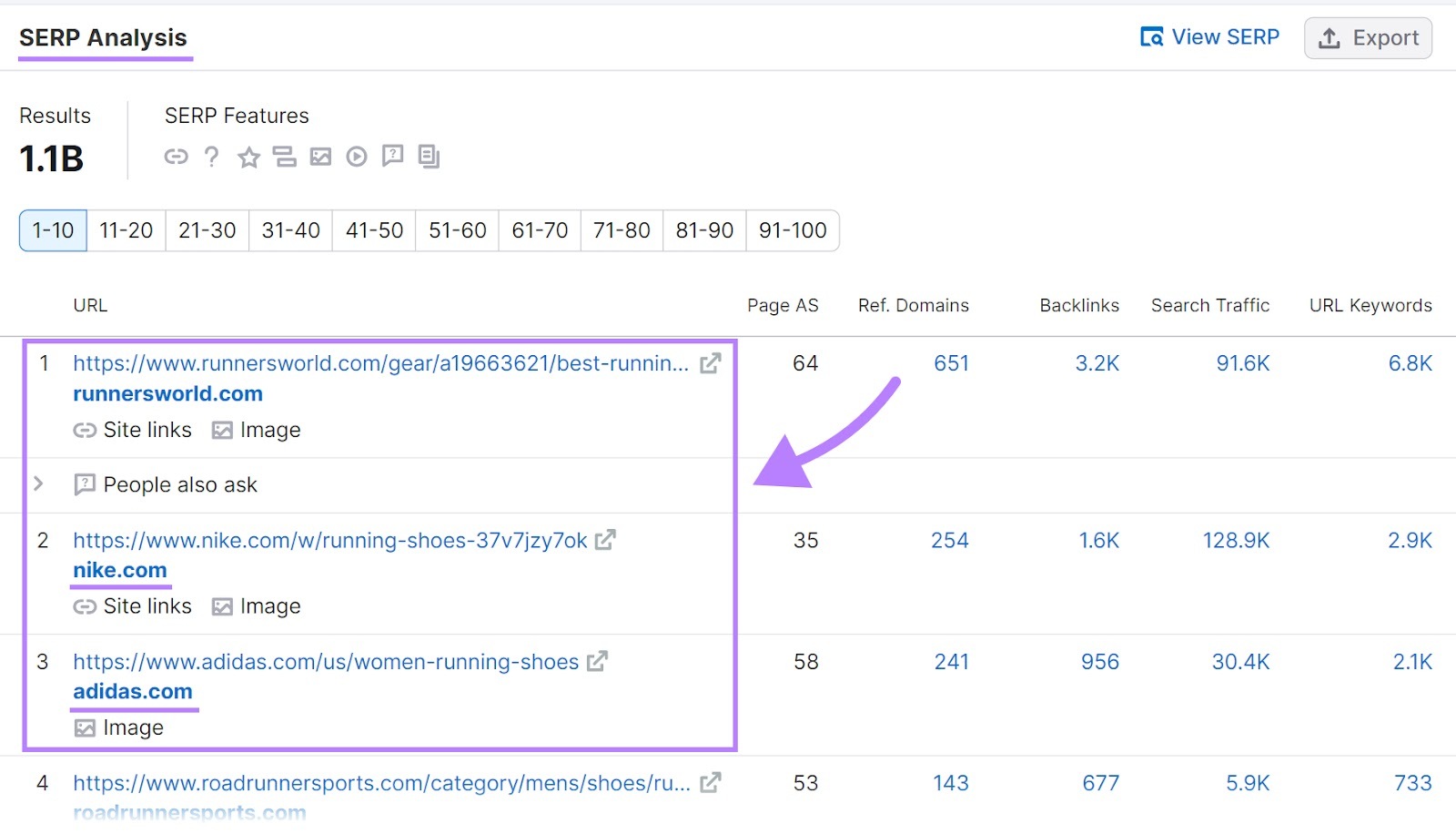Switch to the 91-100 results range
This screenshot has height=834, width=1456.
click(x=793, y=230)
